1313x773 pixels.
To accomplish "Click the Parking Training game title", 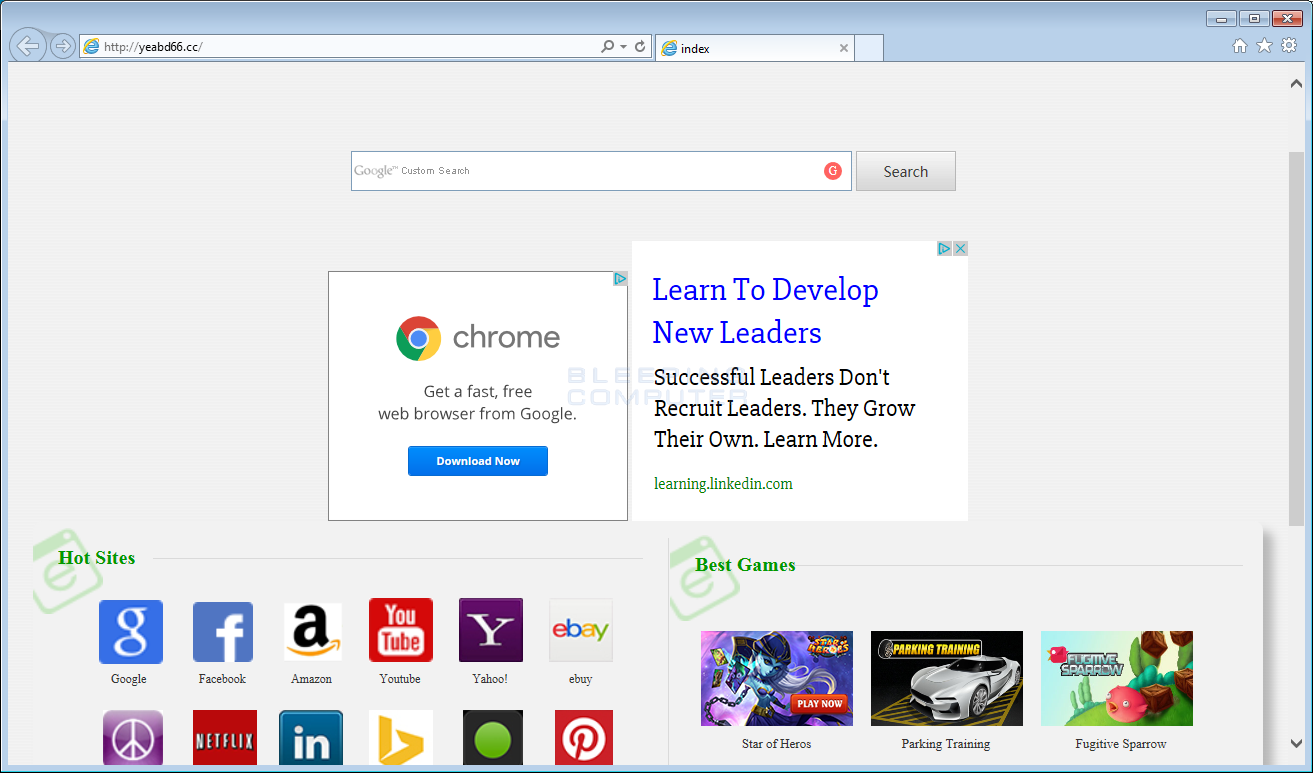I will (x=946, y=744).
